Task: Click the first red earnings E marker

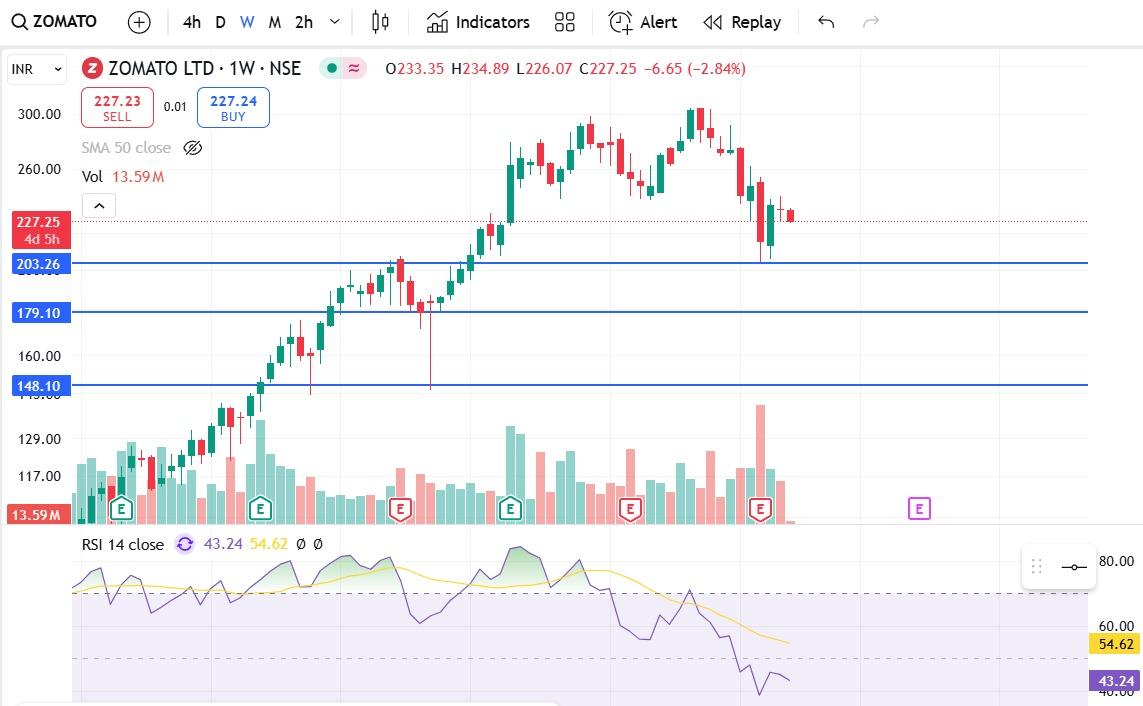Action: [400, 509]
